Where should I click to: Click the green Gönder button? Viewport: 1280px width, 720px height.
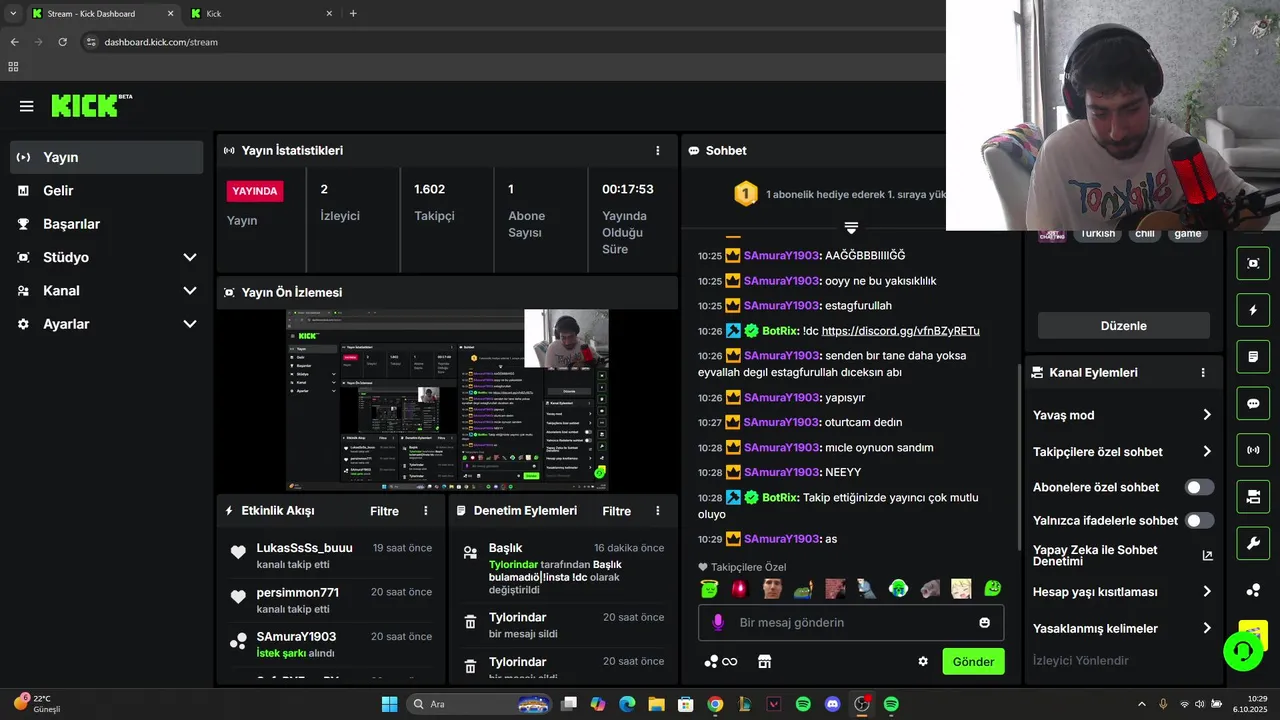pyautogui.click(x=973, y=662)
